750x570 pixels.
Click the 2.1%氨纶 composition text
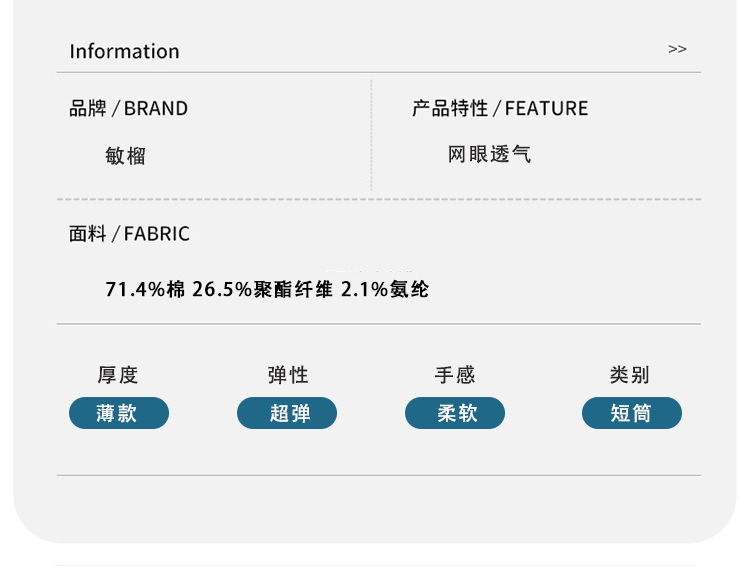pyautogui.click(x=385, y=290)
